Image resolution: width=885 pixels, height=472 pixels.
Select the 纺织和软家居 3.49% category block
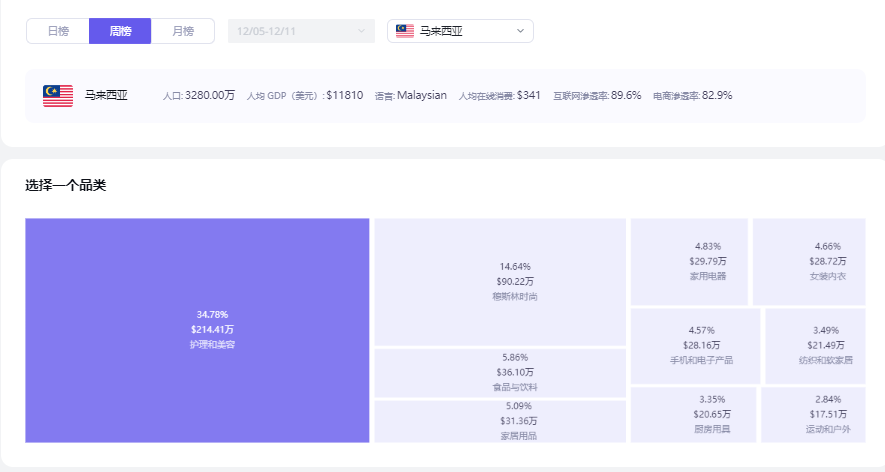click(x=815, y=346)
